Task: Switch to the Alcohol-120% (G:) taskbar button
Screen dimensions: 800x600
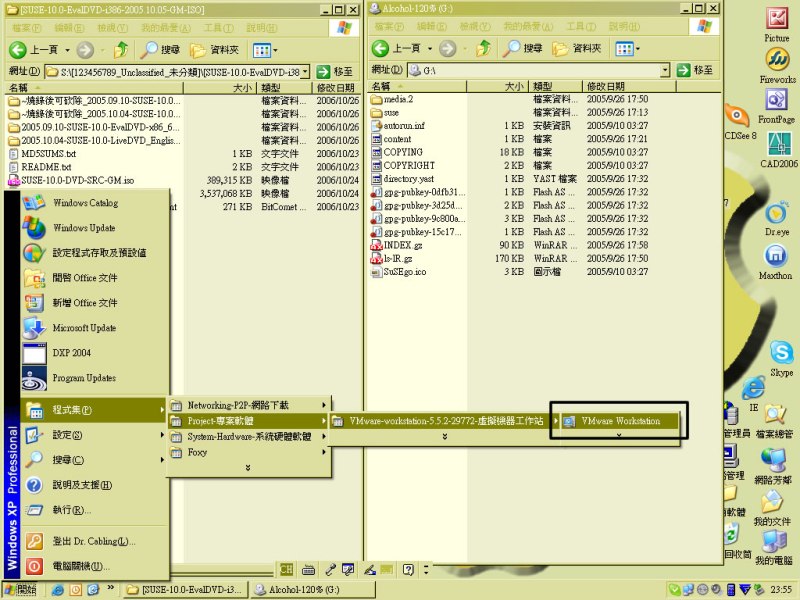Action: (312, 590)
